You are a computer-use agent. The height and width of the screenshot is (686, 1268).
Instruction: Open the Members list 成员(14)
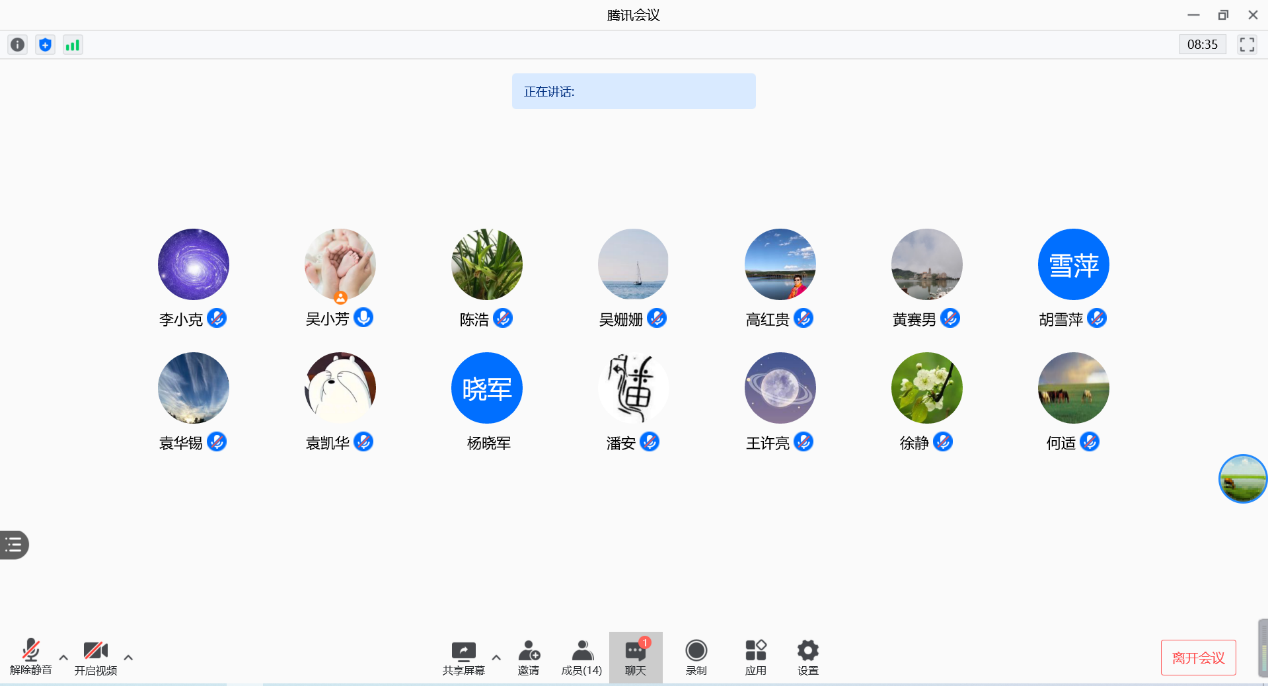581,657
